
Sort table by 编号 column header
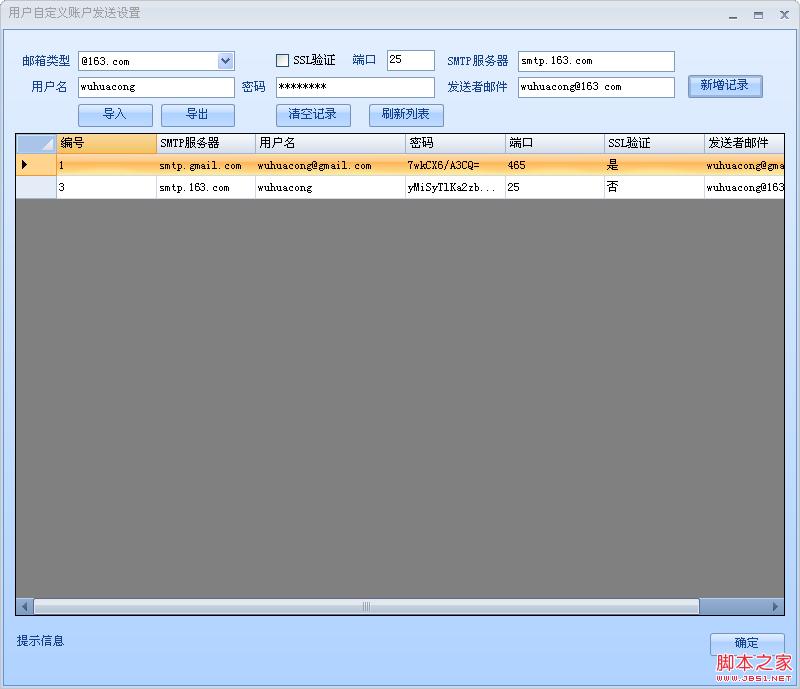[106, 144]
